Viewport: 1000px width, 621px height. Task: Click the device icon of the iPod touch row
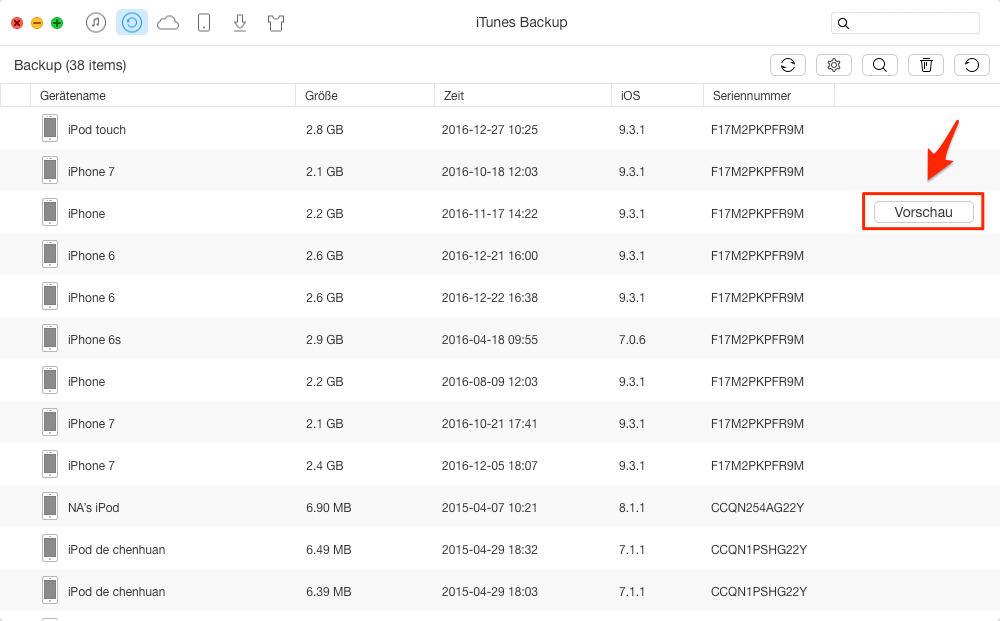(x=50, y=128)
